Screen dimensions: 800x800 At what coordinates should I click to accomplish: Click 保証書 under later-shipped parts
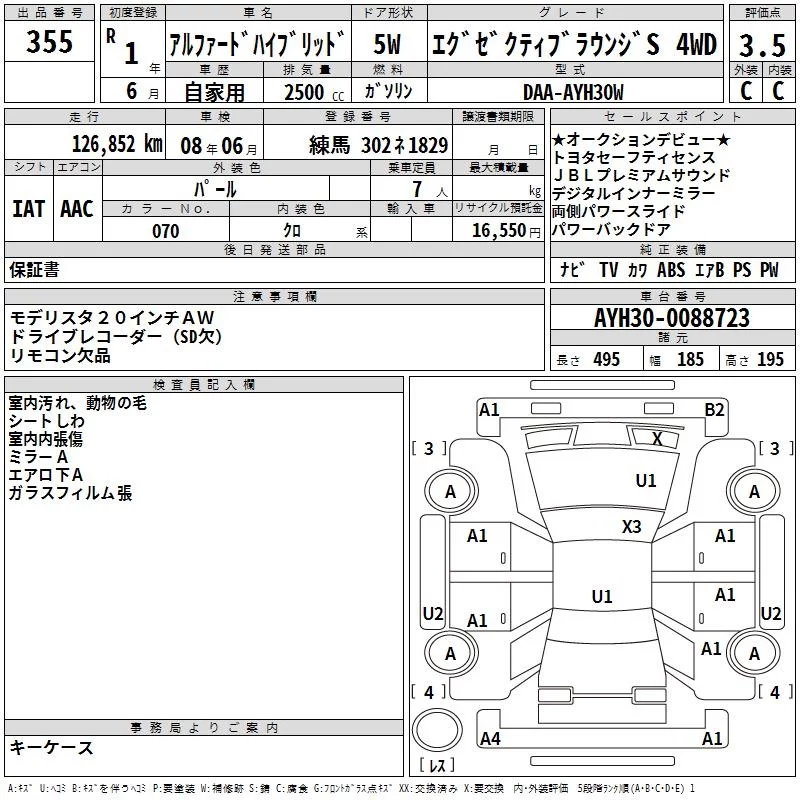(34, 269)
